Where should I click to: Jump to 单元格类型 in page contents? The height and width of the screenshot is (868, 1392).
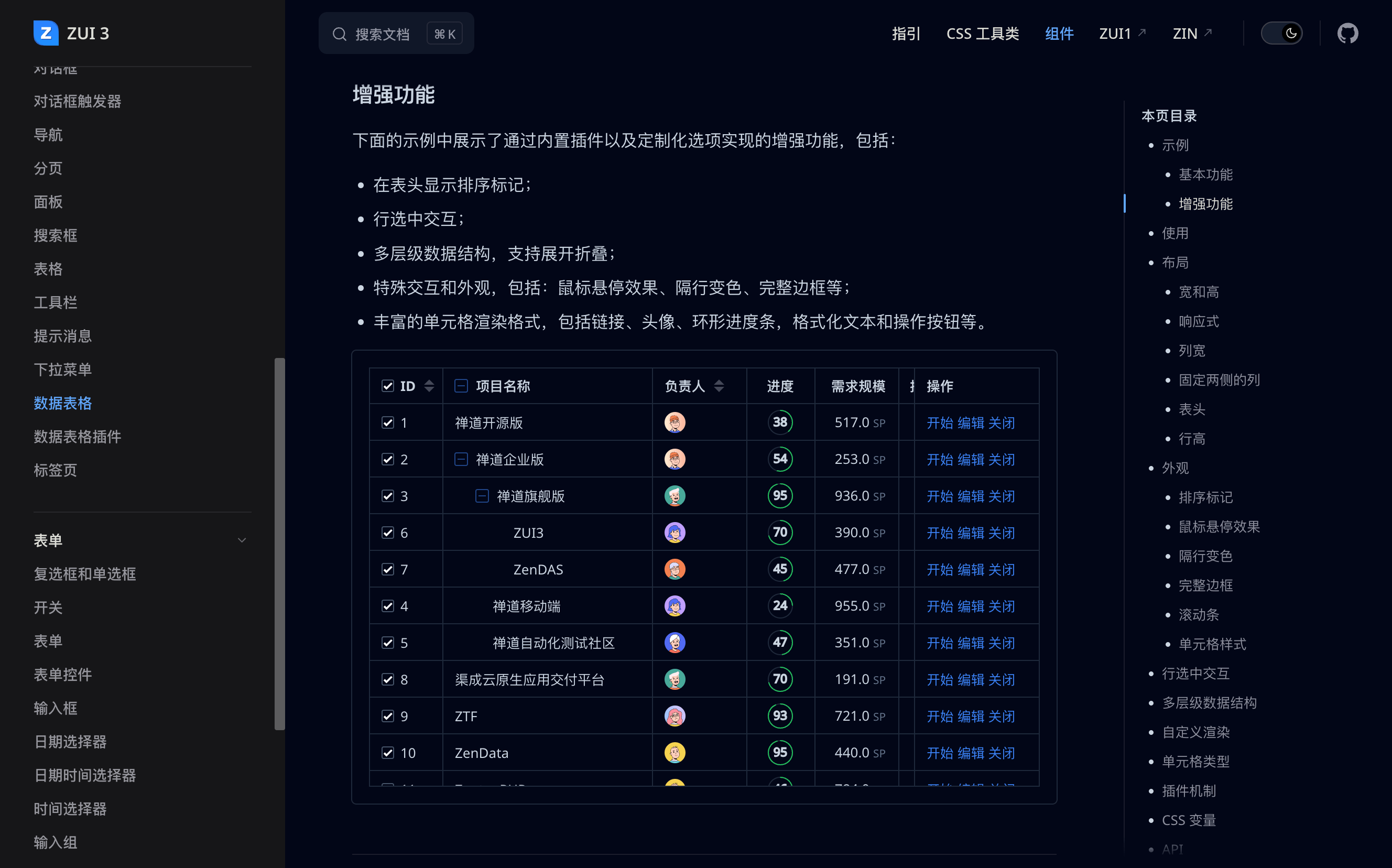coord(1195,762)
